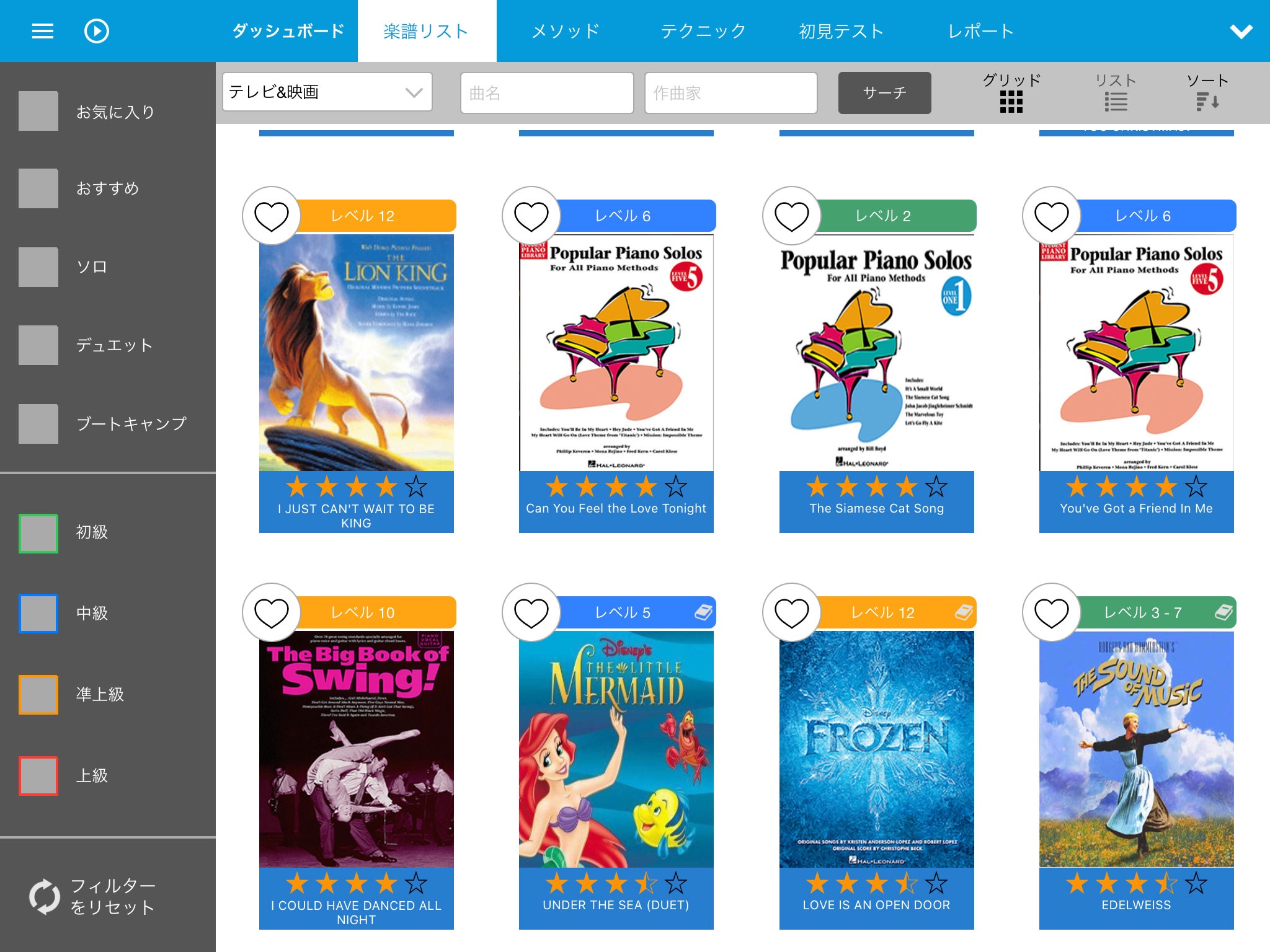The height and width of the screenshot is (952, 1270).
Task: Toggle favorite on Little Mermaid
Action: click(530, 609)
